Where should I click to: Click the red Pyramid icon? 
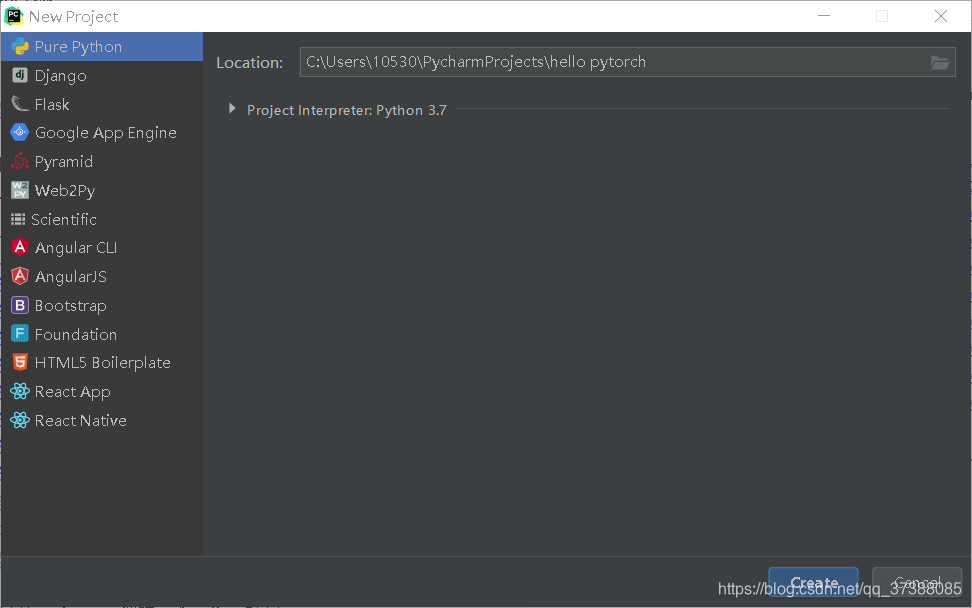tap(20, 161)
